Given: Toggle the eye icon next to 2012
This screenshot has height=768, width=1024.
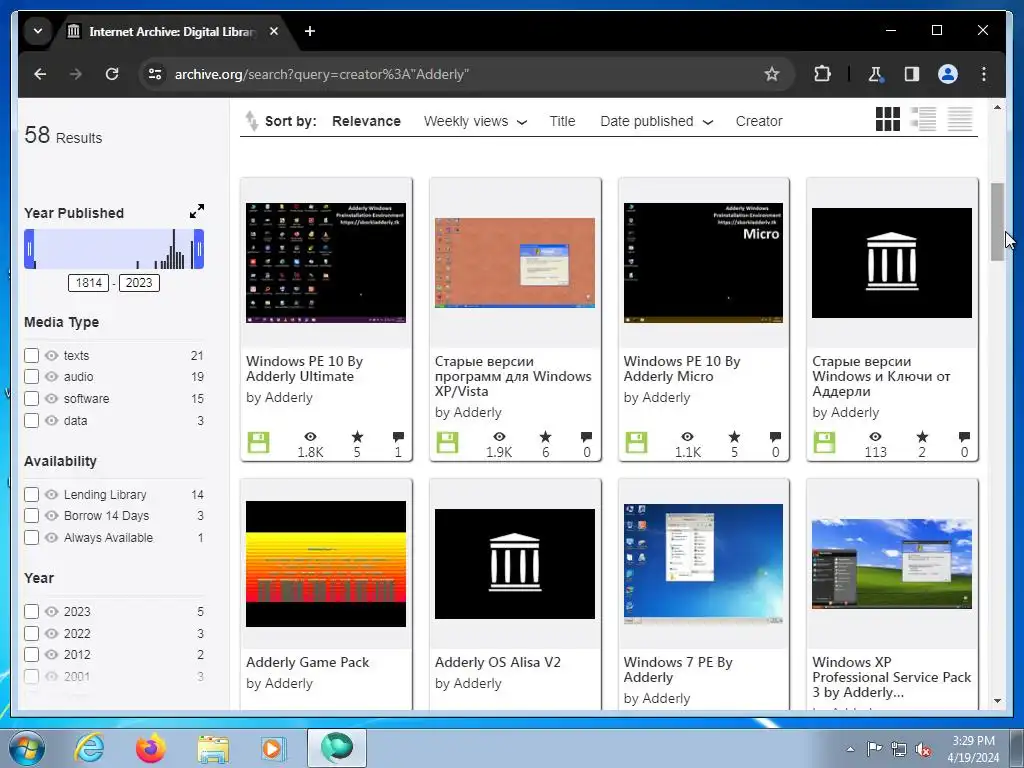Looking at the screenshot, I should tap(52, 654).
